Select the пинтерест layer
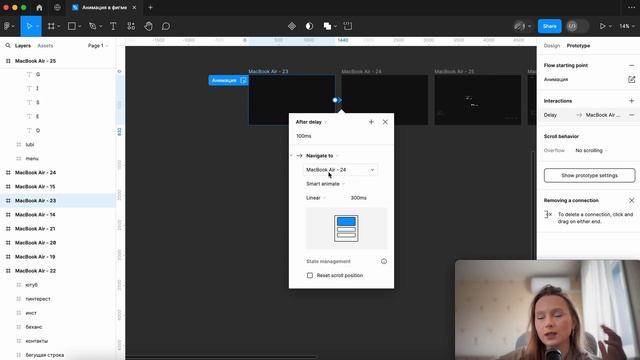The width and height of the screenshot is (640, 360). pos(58,299)
